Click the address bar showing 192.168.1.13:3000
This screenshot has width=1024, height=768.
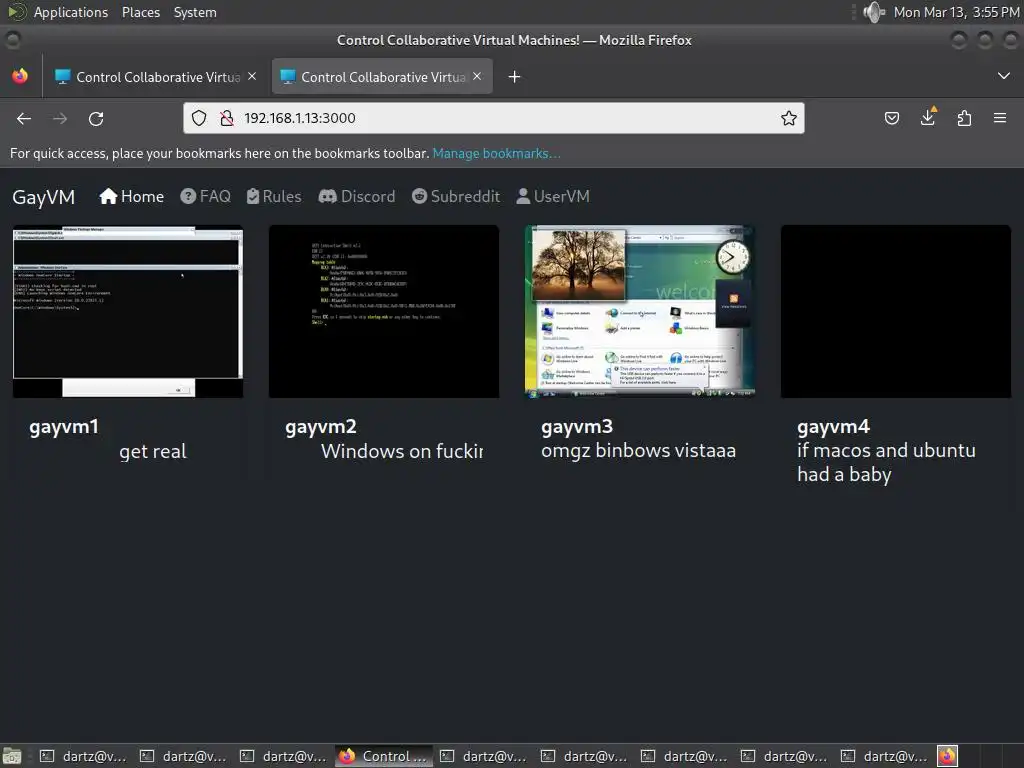pyautogui.click(x=494, y=118)
